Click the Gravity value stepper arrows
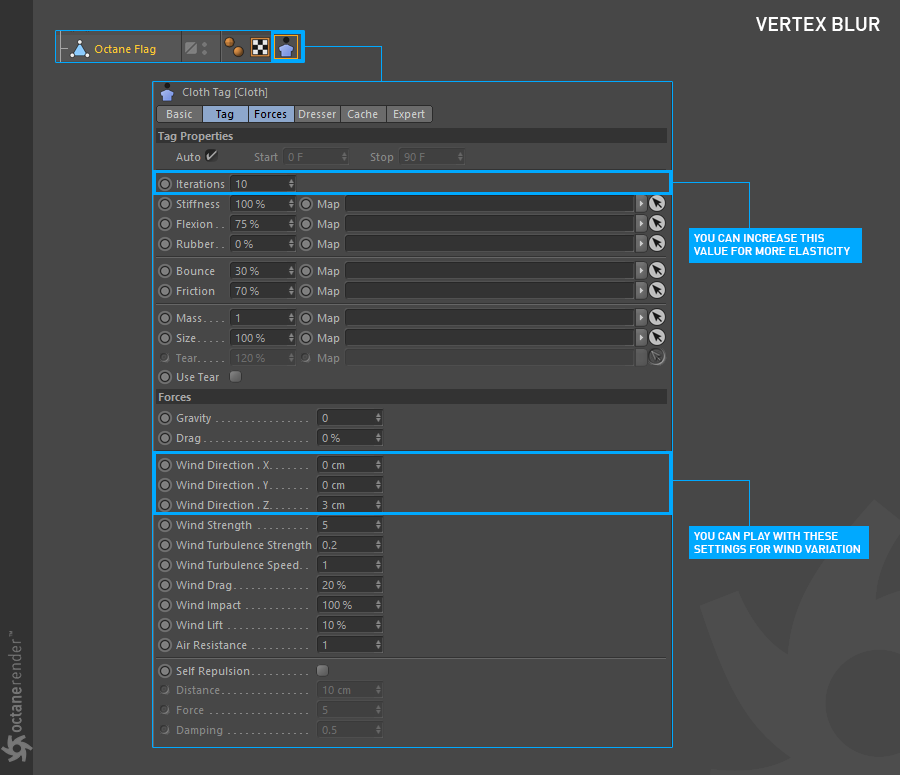Viewport: 900px width, 775px height. tap(378, 418)
